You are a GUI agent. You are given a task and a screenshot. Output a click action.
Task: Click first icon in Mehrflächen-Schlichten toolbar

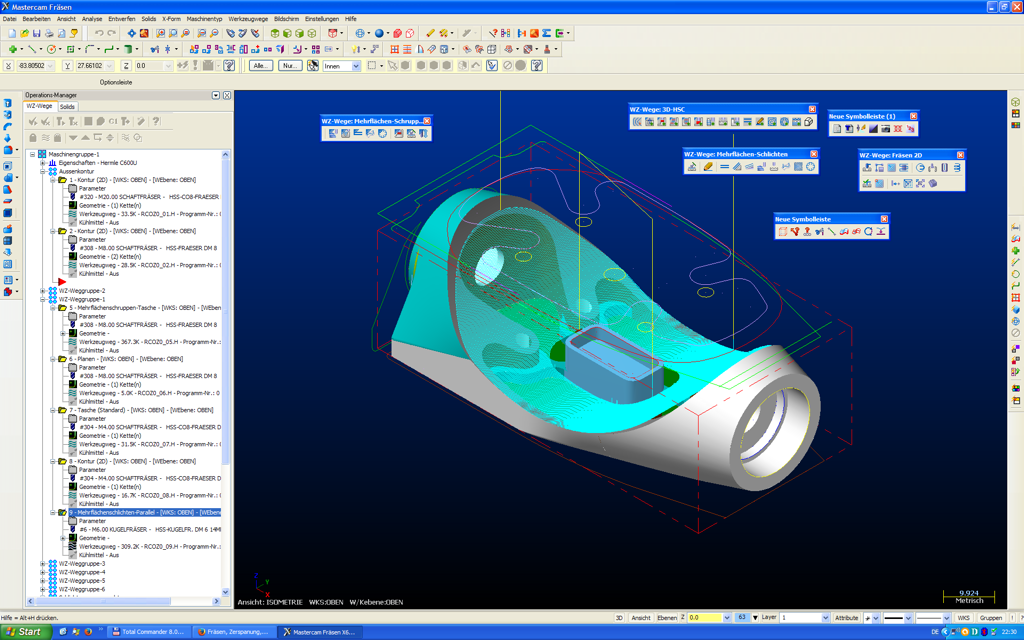click(x=691, y=167)
